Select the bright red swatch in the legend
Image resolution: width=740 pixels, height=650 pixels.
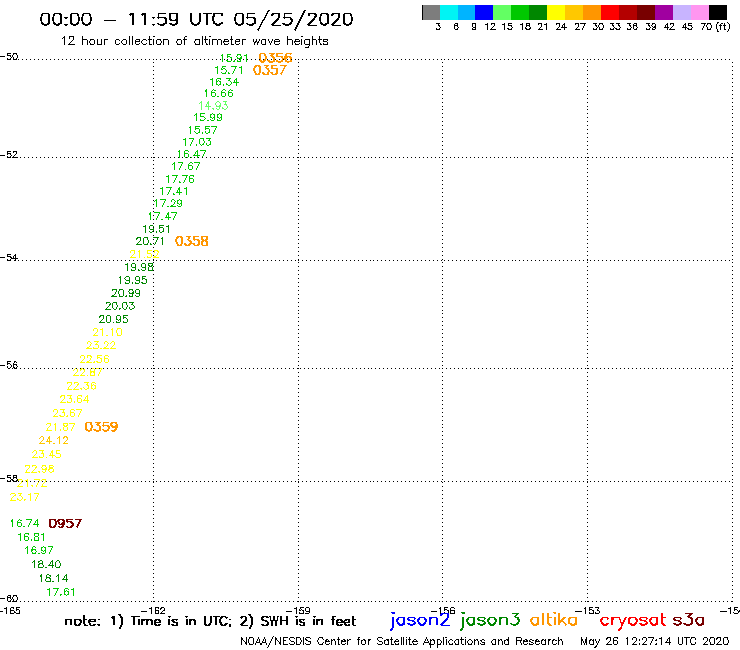[610, 13]
